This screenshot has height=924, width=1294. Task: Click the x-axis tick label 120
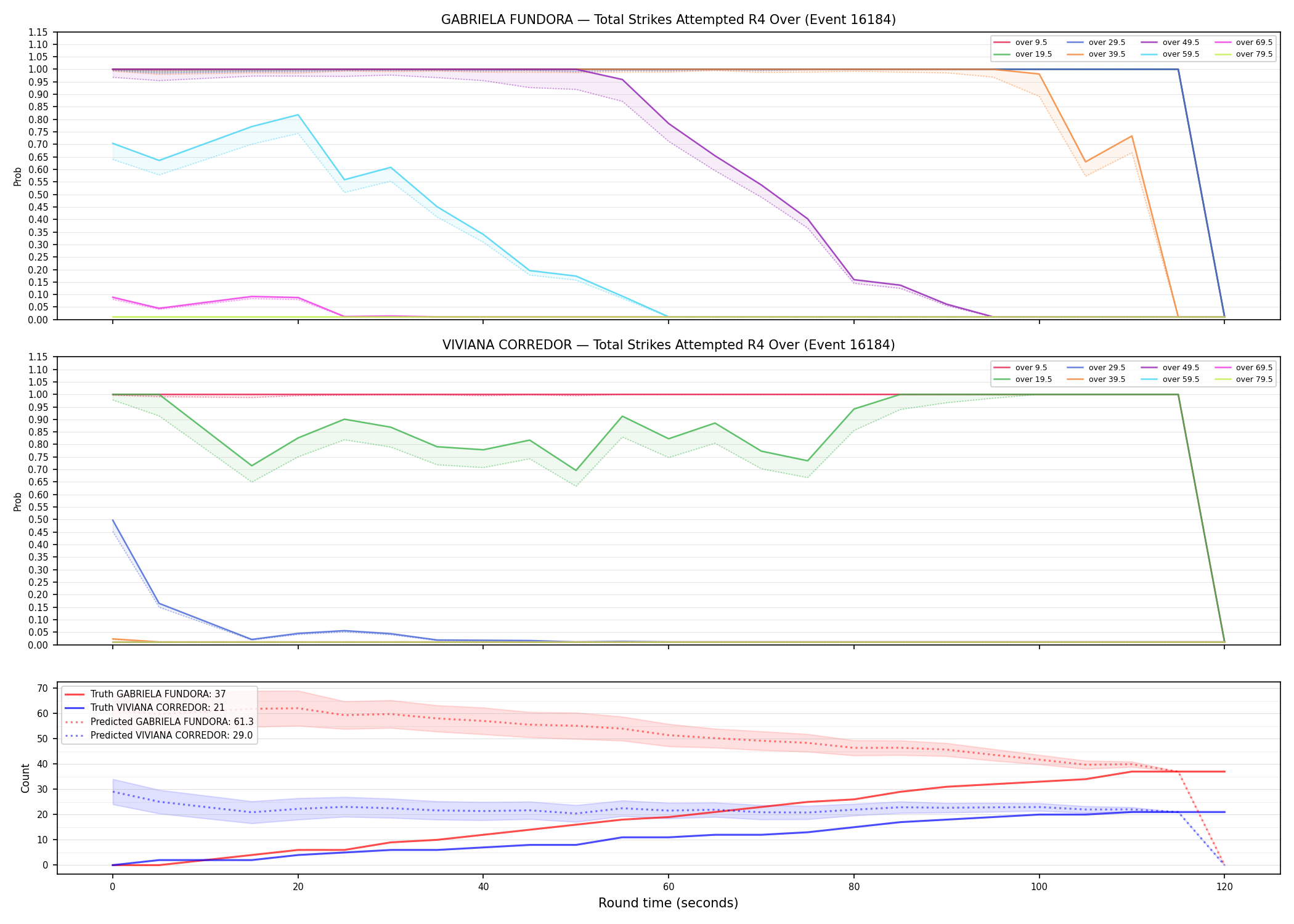click(x=1224, y=887)
